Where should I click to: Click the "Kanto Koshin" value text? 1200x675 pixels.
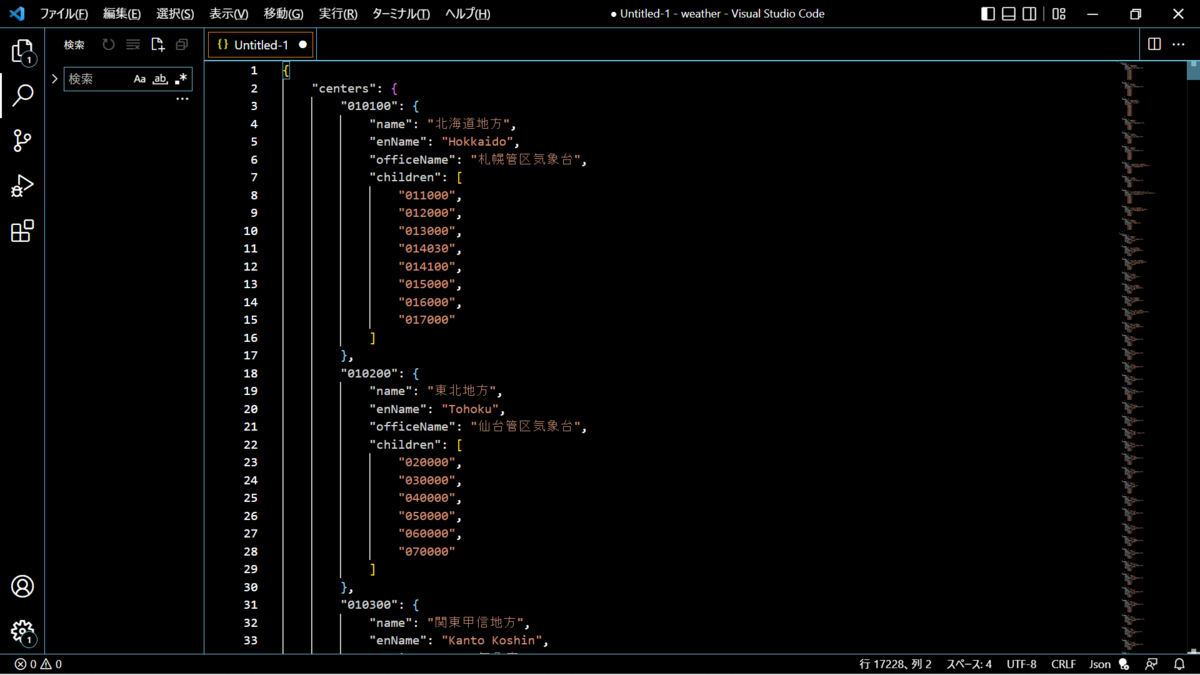492,641
